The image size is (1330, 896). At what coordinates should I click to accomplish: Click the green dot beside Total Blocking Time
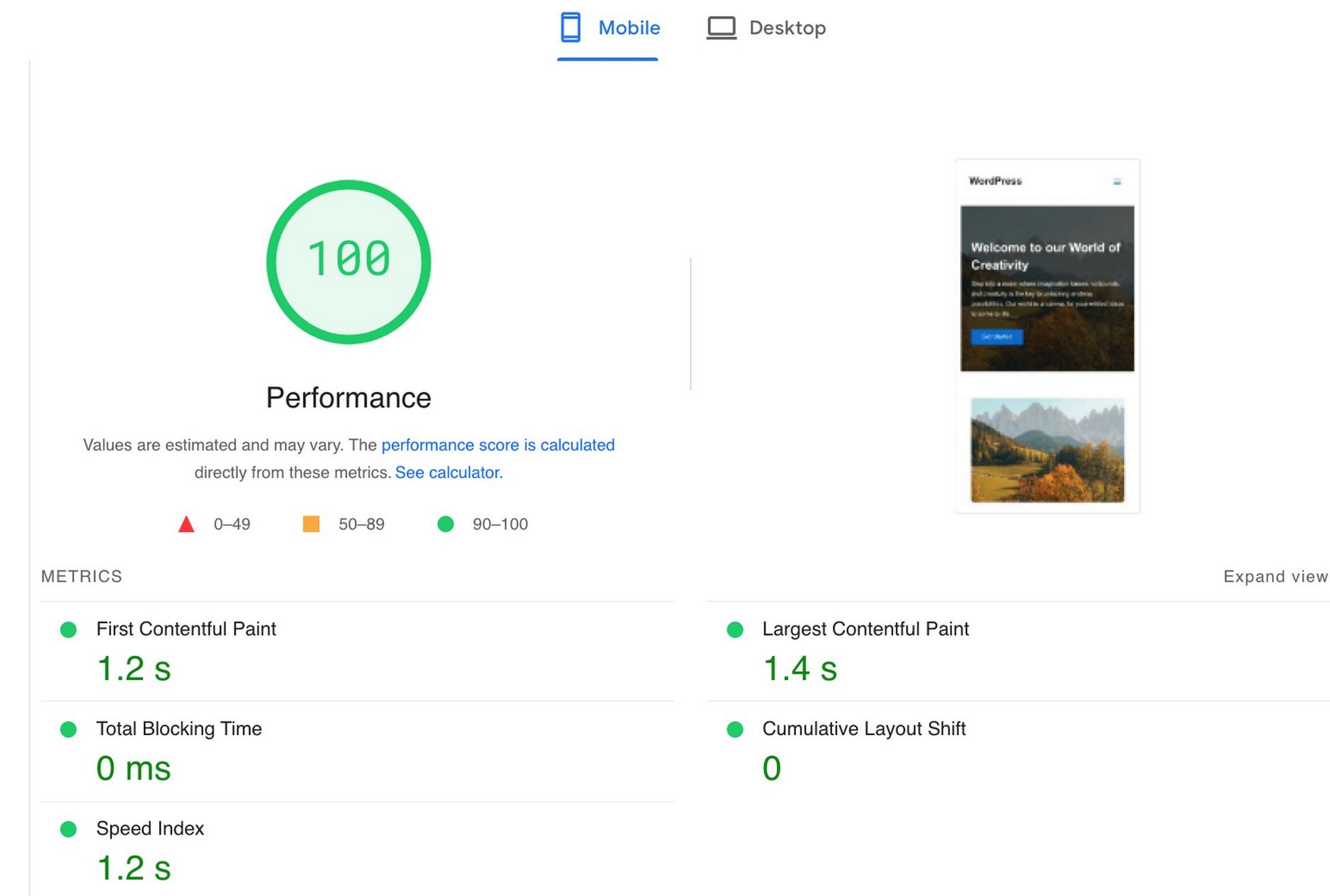tap(68, 730)
